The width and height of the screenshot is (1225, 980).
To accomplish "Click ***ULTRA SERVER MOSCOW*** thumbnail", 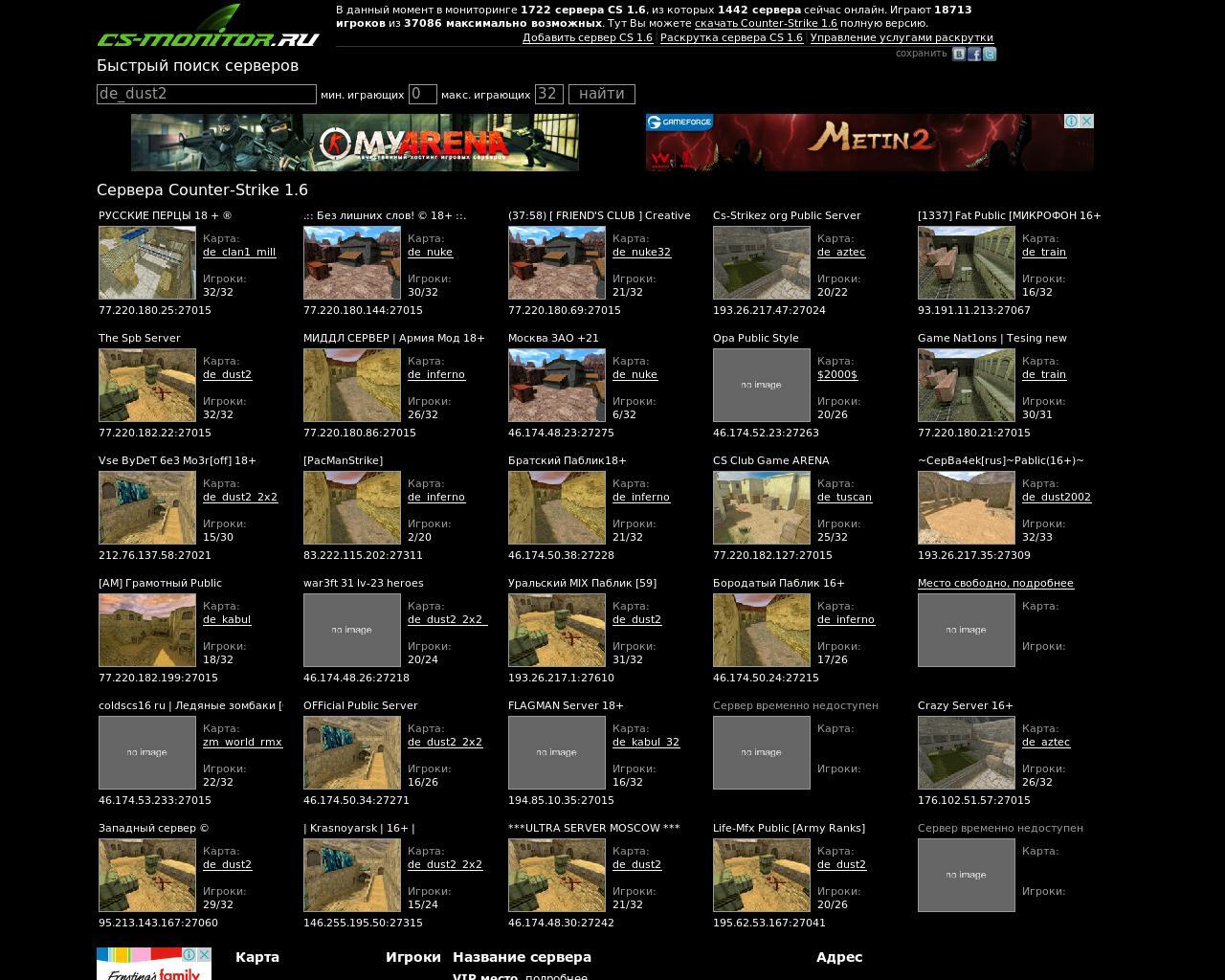I will [x=557, y=875].
